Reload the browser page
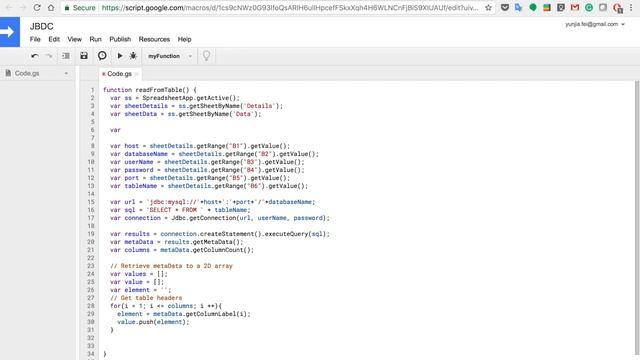The width and height of the screenshot is (640, 360). coord(37,7)
